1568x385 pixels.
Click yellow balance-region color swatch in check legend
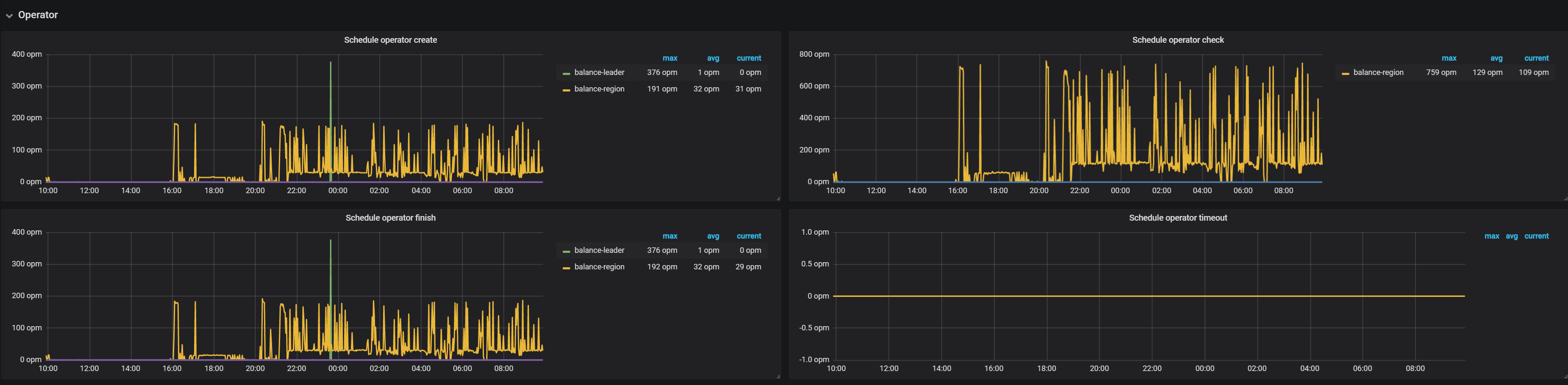1345,74
